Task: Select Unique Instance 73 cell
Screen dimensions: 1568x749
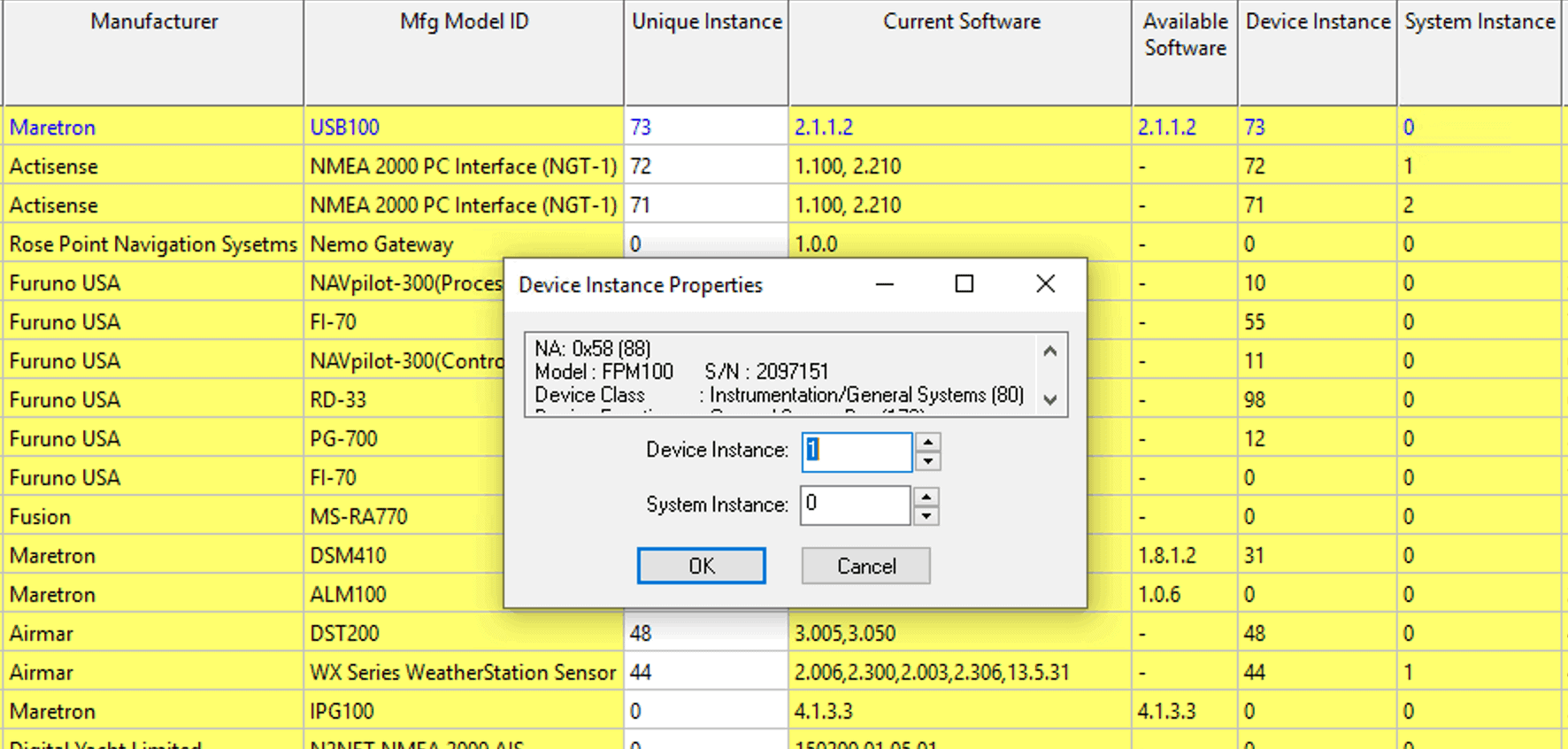Action: (x=706, y=127)
